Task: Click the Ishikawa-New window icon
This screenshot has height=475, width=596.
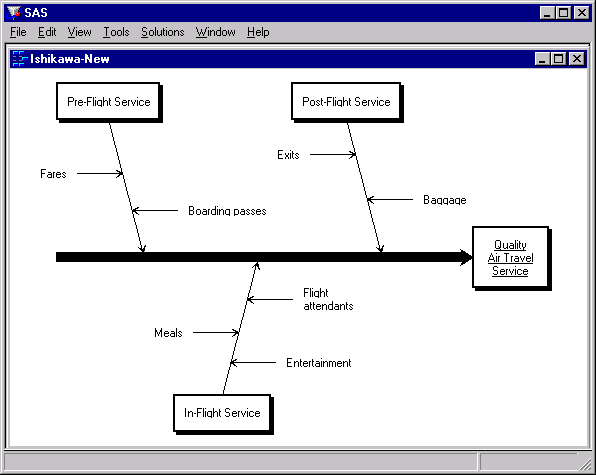Action: coord(19,59)
